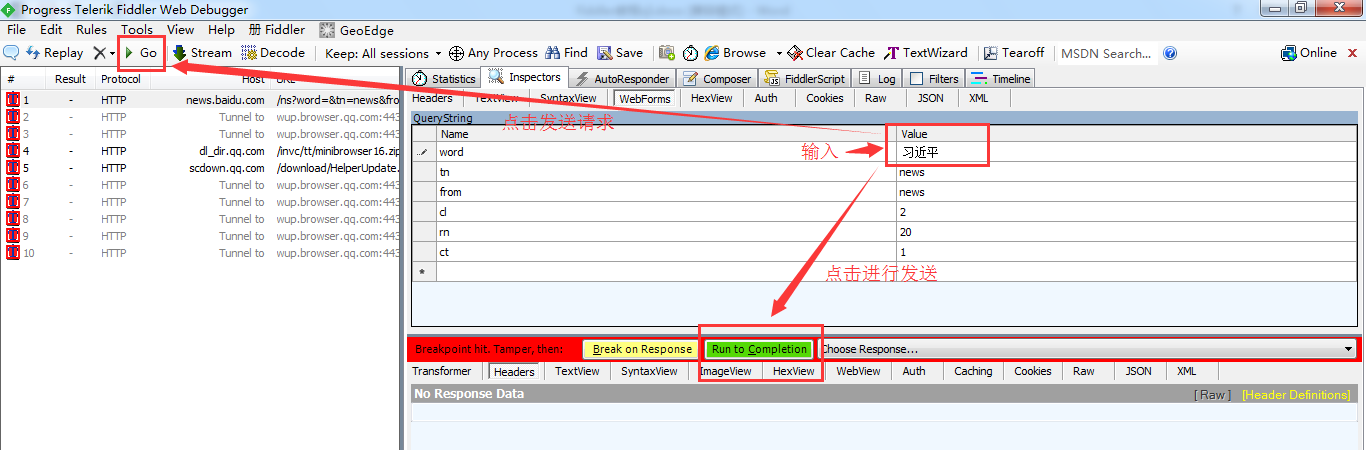Click the Go button to resume sessions
The height and width of the screenshot is (450, 1366).
[140, 53]
